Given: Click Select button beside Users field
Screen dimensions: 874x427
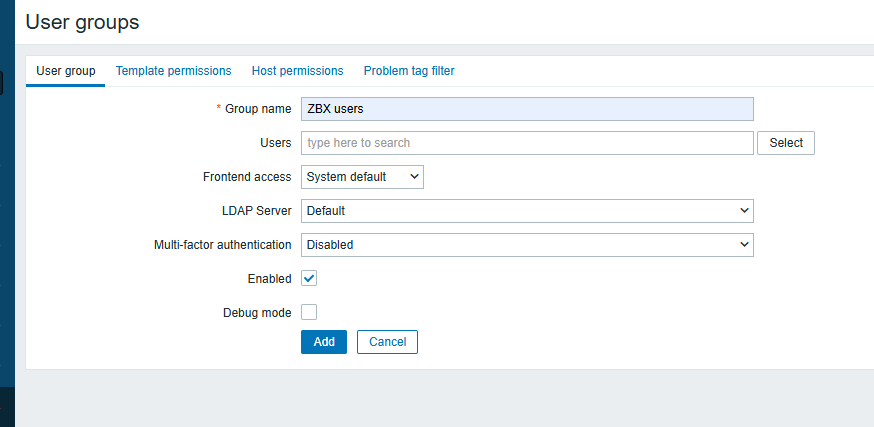Looking at the screenshot, I should tap(786, 143).
